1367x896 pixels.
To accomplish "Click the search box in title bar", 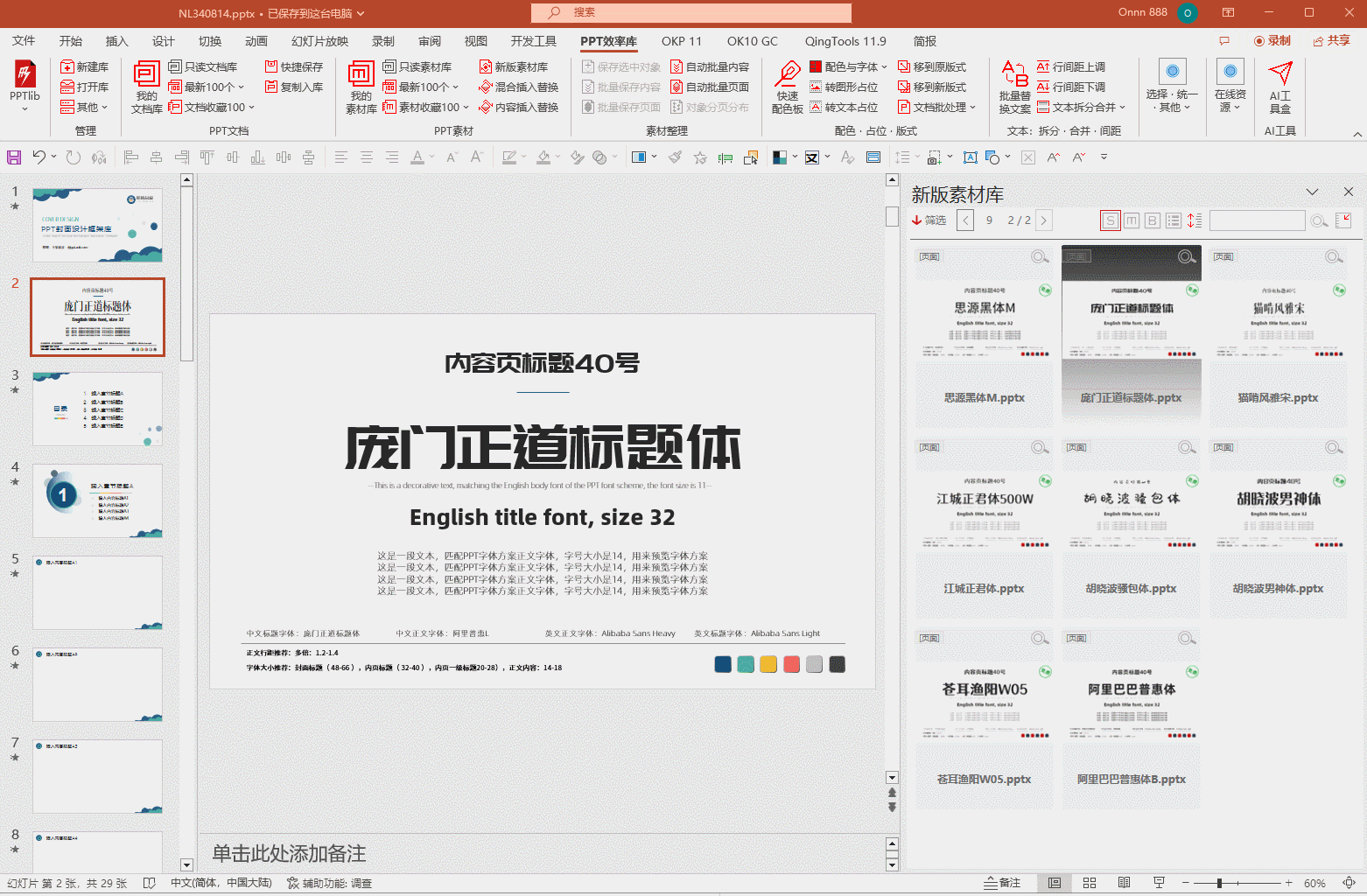I will 691,13.
